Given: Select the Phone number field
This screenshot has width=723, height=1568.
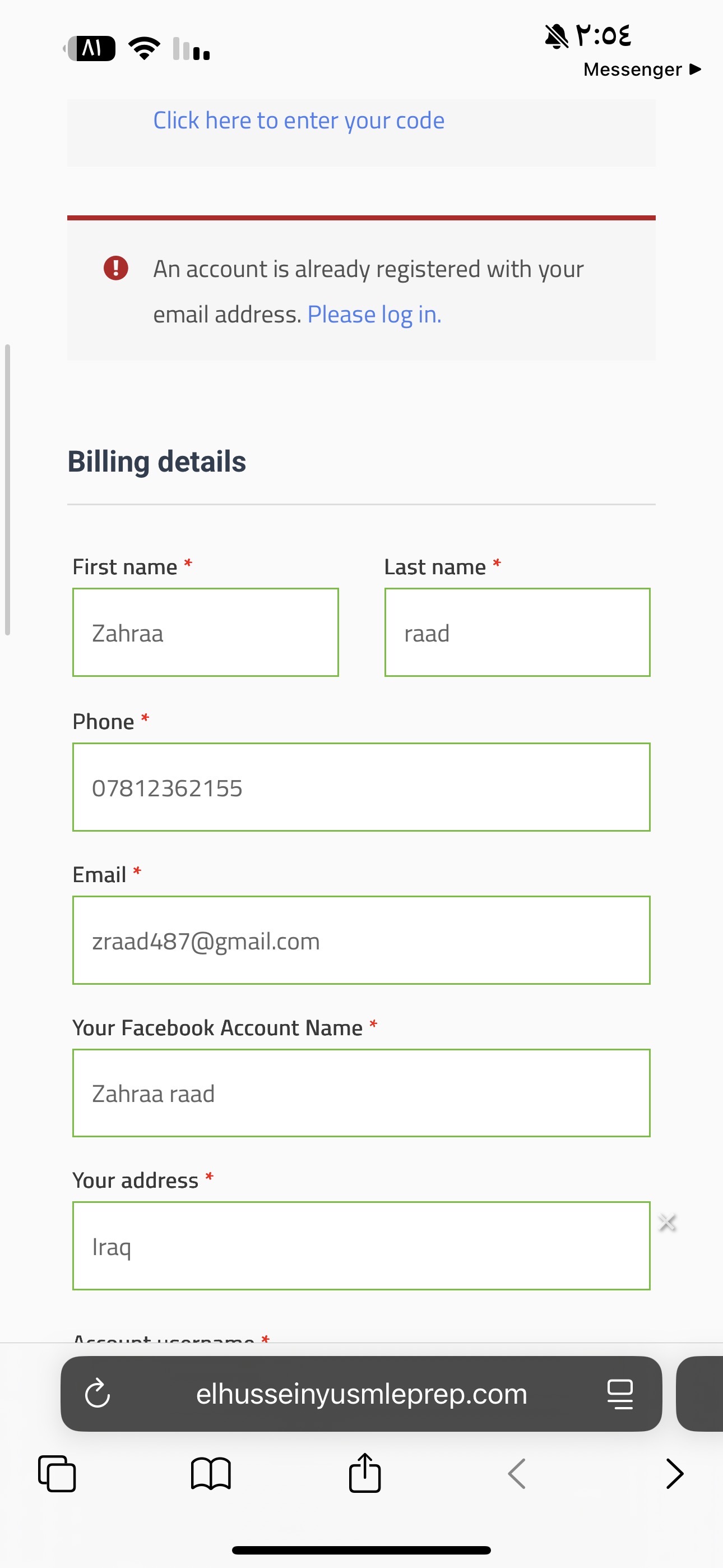Looking at the screenshot, I should tap(361, 787).
